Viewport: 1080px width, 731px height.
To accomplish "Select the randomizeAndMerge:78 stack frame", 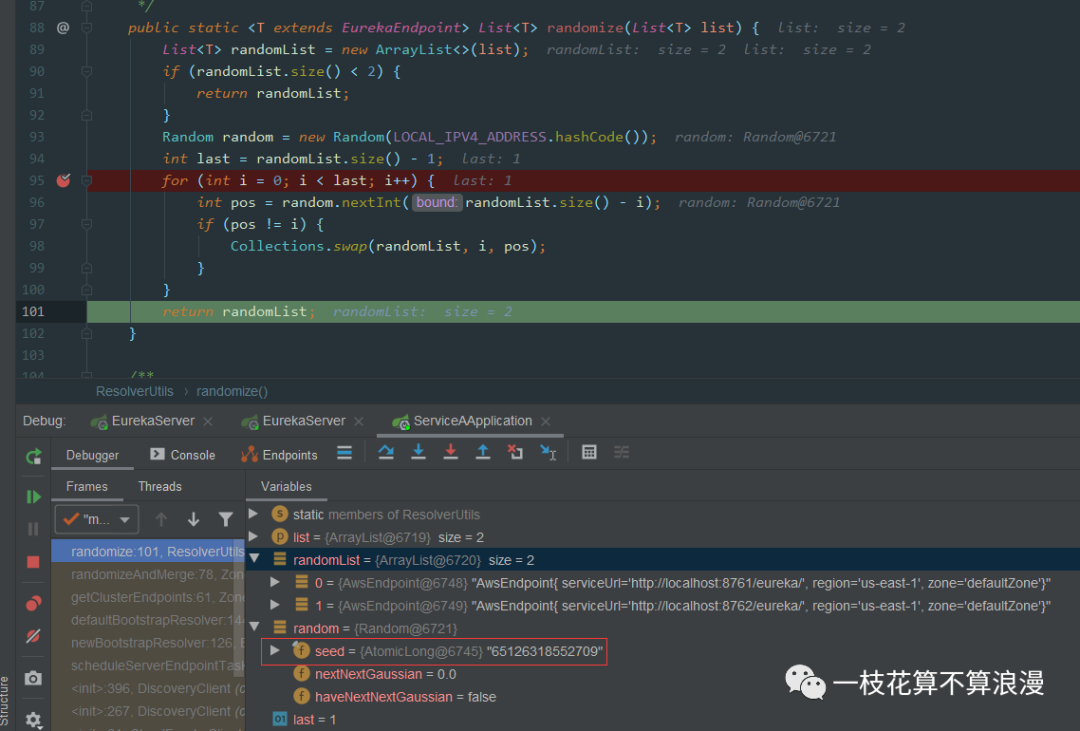I will point(150,574).
